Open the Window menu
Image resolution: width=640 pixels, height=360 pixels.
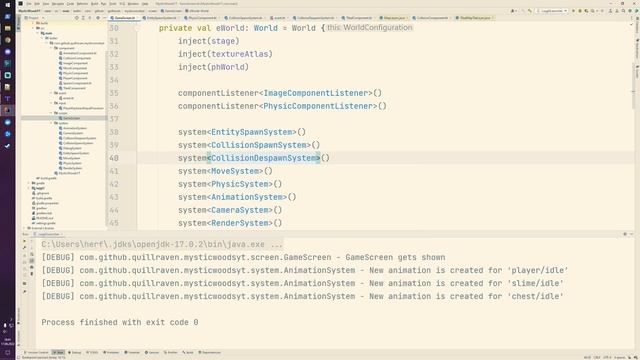coord(133,4)
